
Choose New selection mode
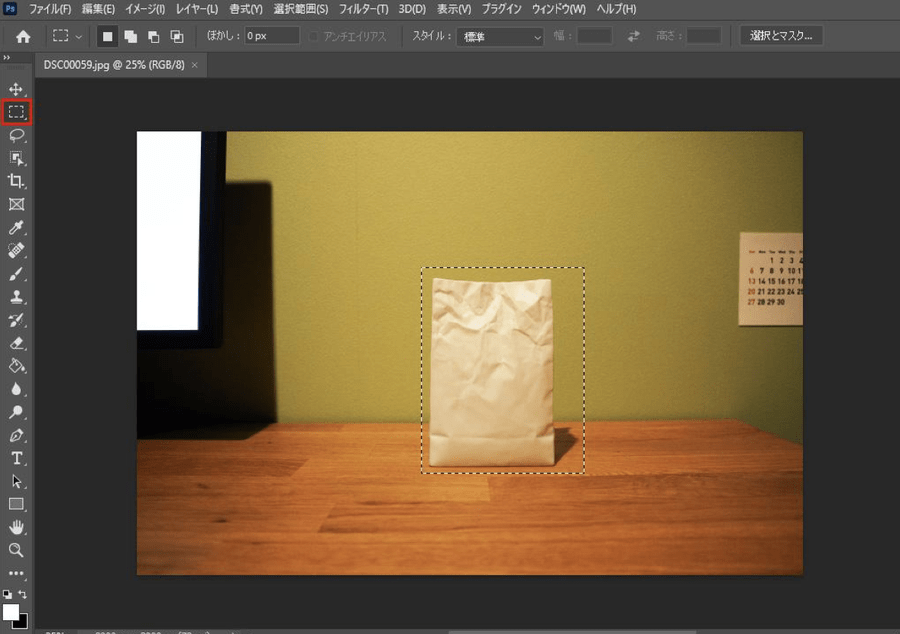click(x=107, y=37)
